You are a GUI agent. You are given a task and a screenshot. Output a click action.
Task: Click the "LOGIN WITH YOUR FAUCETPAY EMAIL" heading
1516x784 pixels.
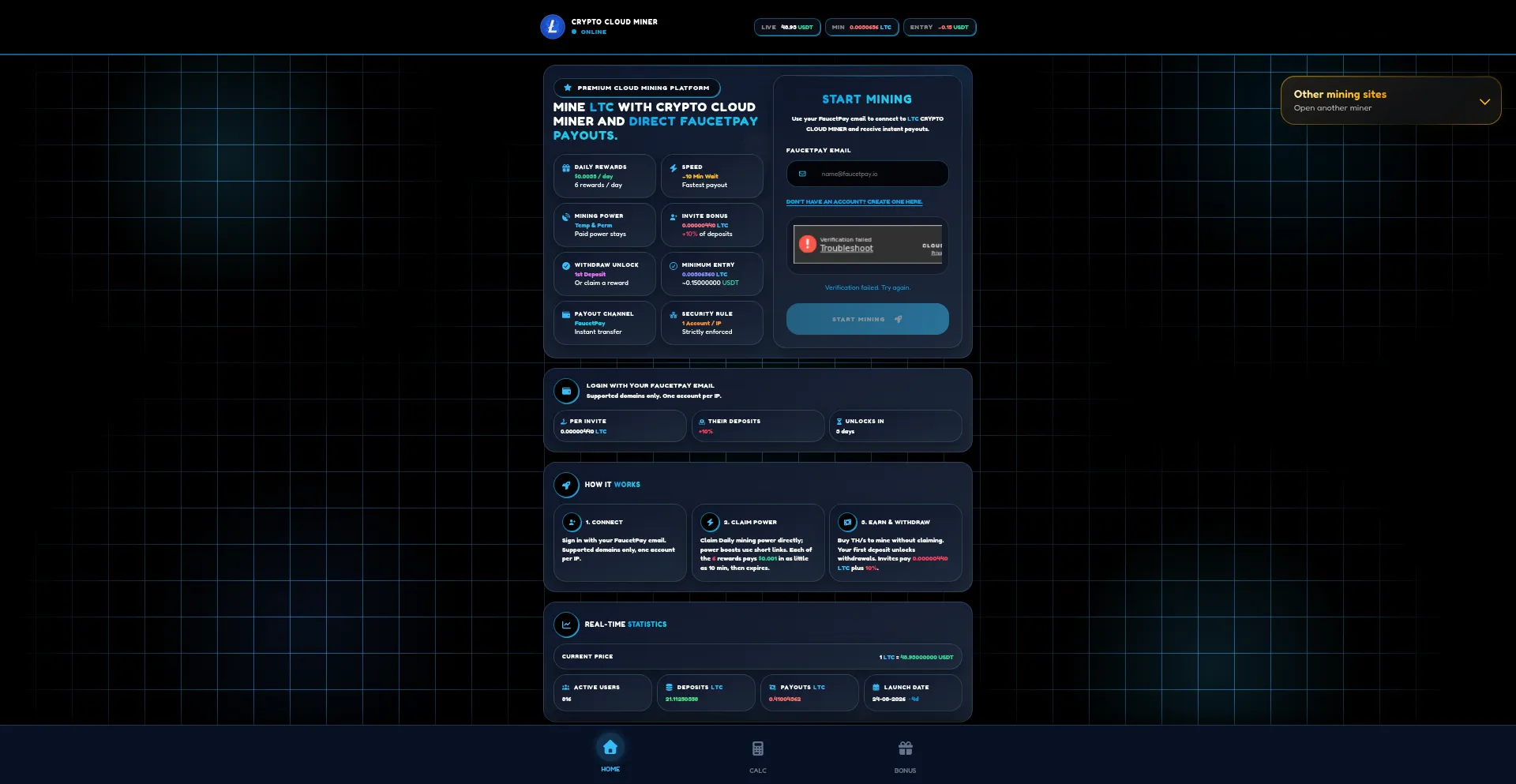click(651, 386)
